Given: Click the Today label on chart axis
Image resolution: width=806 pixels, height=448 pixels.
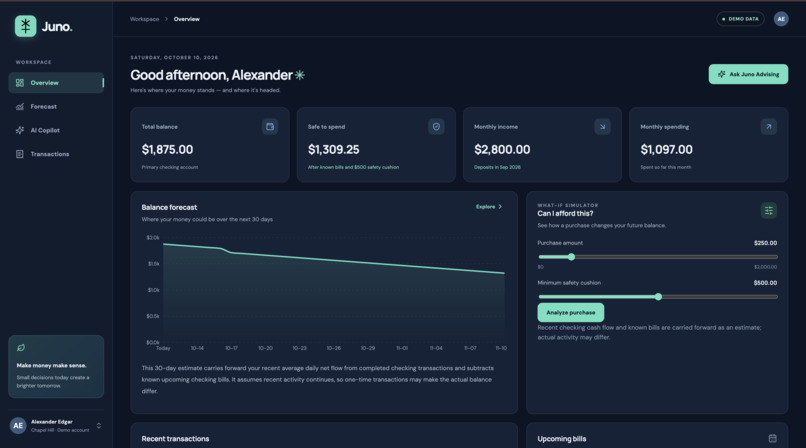Looking at the screenshot, I should tap(163, 348).
